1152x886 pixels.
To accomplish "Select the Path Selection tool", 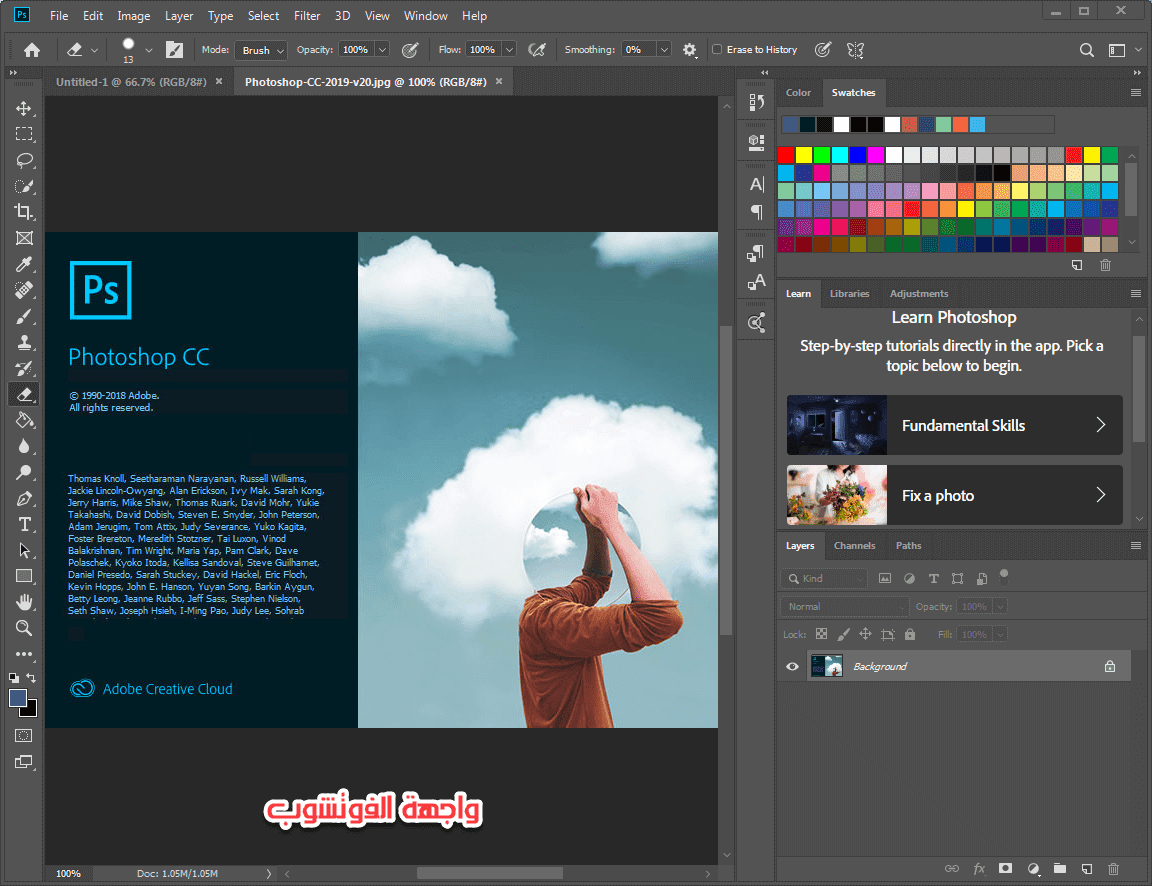I will coord(24,550).
